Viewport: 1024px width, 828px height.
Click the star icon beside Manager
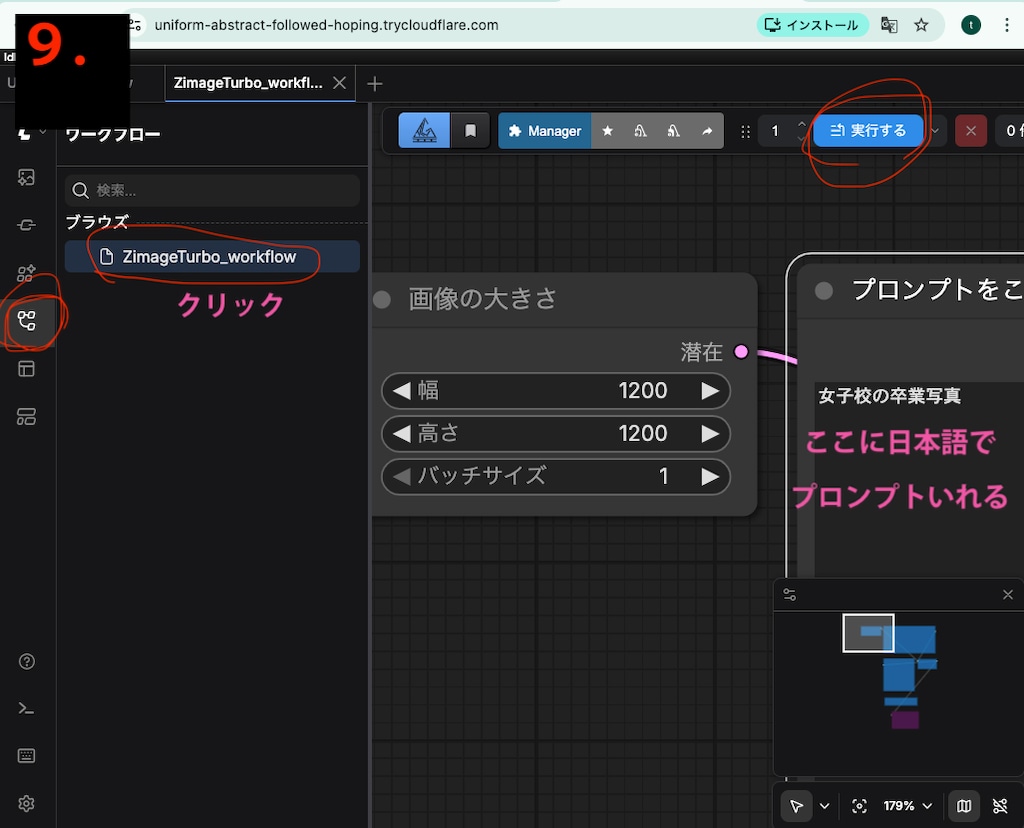[607, 130]
